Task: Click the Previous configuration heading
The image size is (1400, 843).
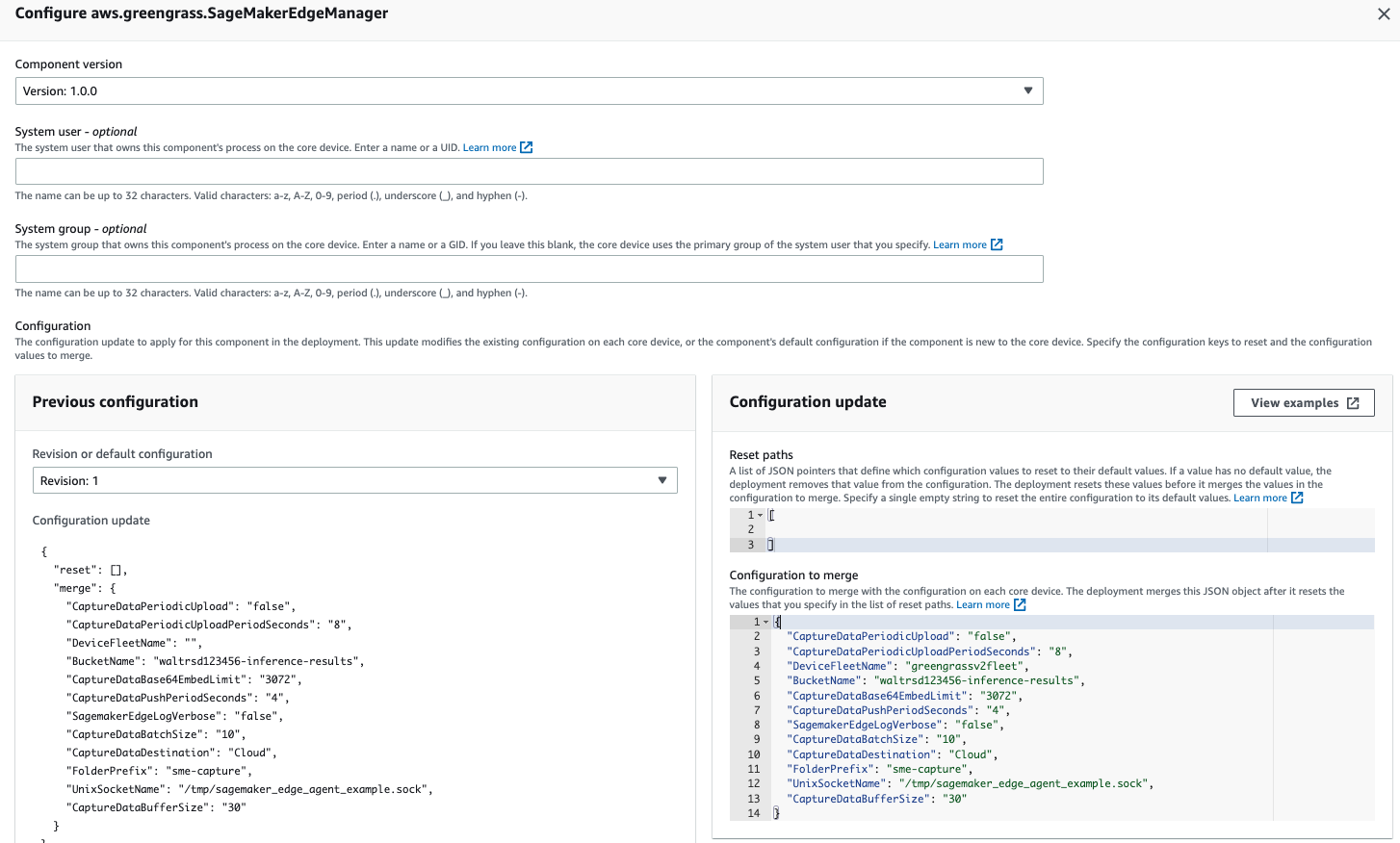Action: [116, 402]
